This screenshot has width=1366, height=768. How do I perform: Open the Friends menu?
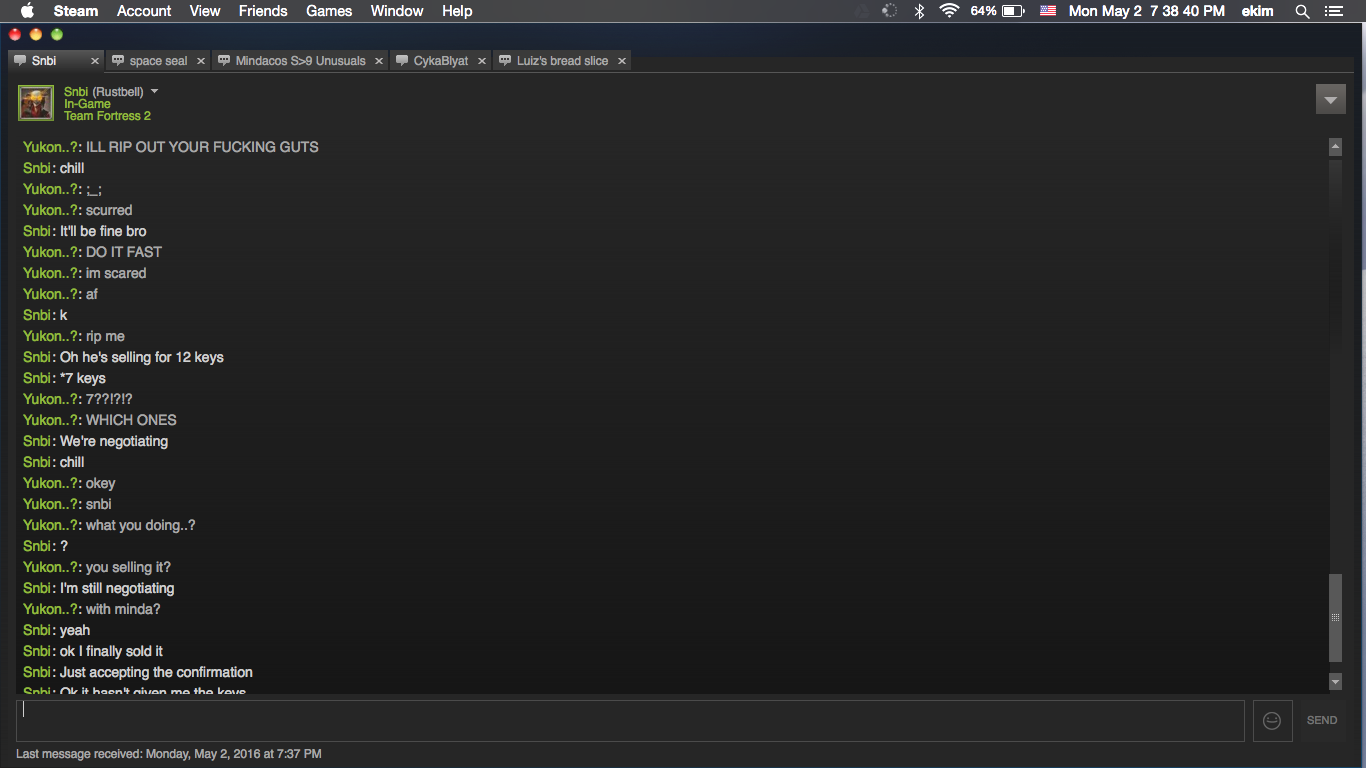click(x=263, y=11)
